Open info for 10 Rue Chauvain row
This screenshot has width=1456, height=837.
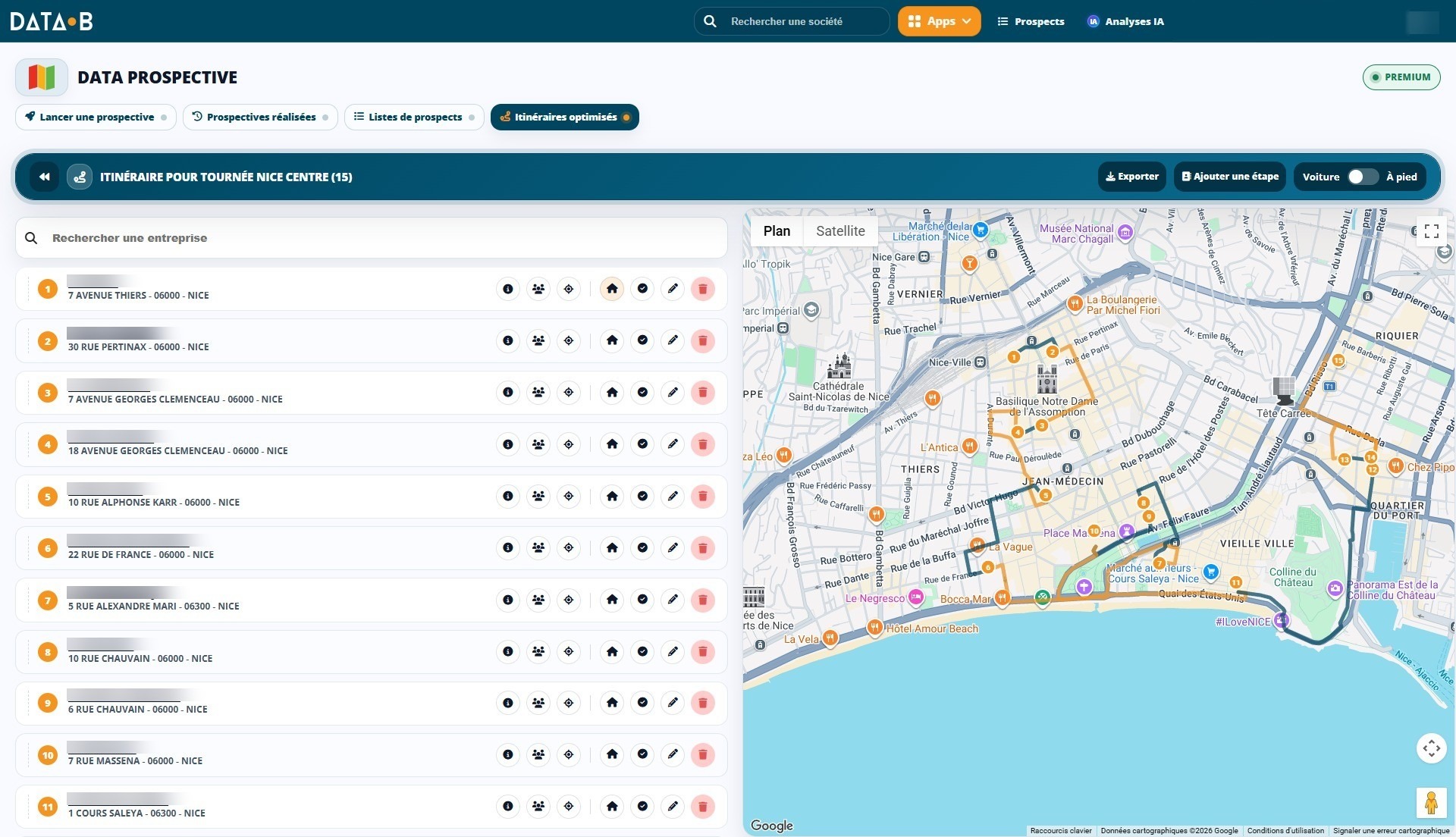click(x=508, y=651)
